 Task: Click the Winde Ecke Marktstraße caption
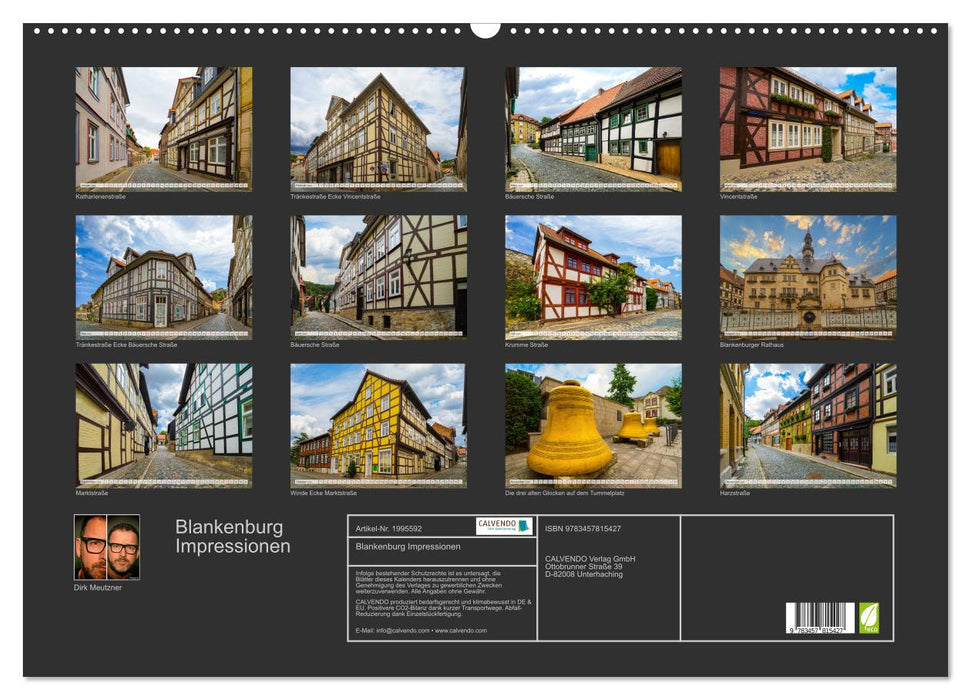[324, 492]
